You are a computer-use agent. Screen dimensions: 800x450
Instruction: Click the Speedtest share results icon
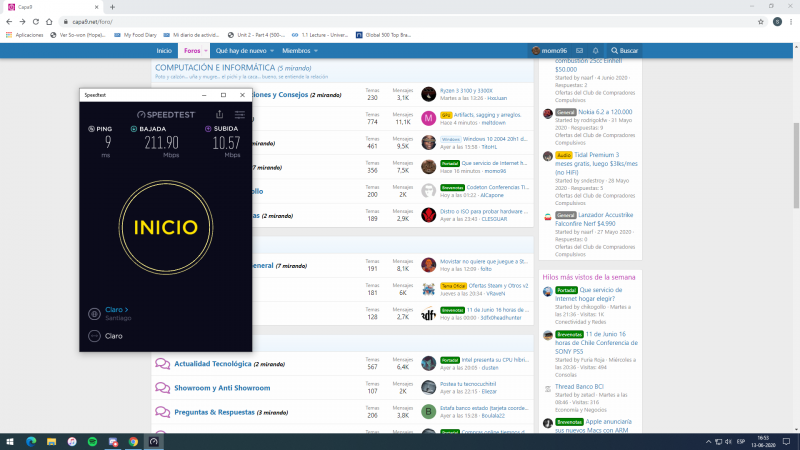(219, 114)
